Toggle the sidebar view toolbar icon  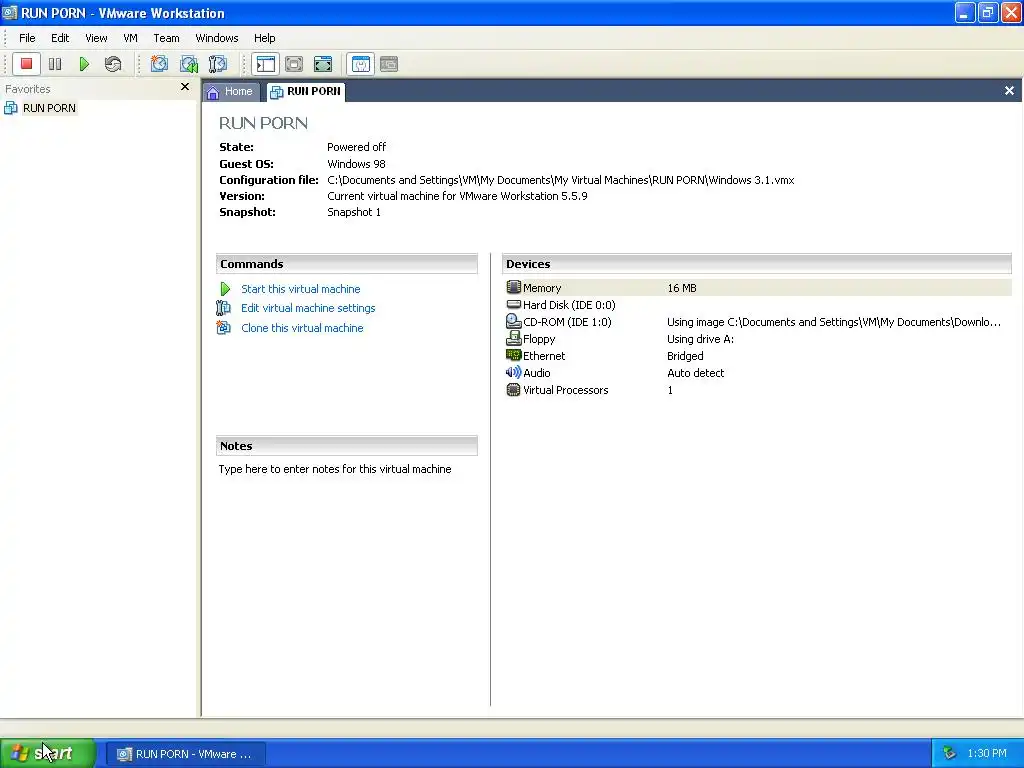pyautogui.click(x=266, y=64)
